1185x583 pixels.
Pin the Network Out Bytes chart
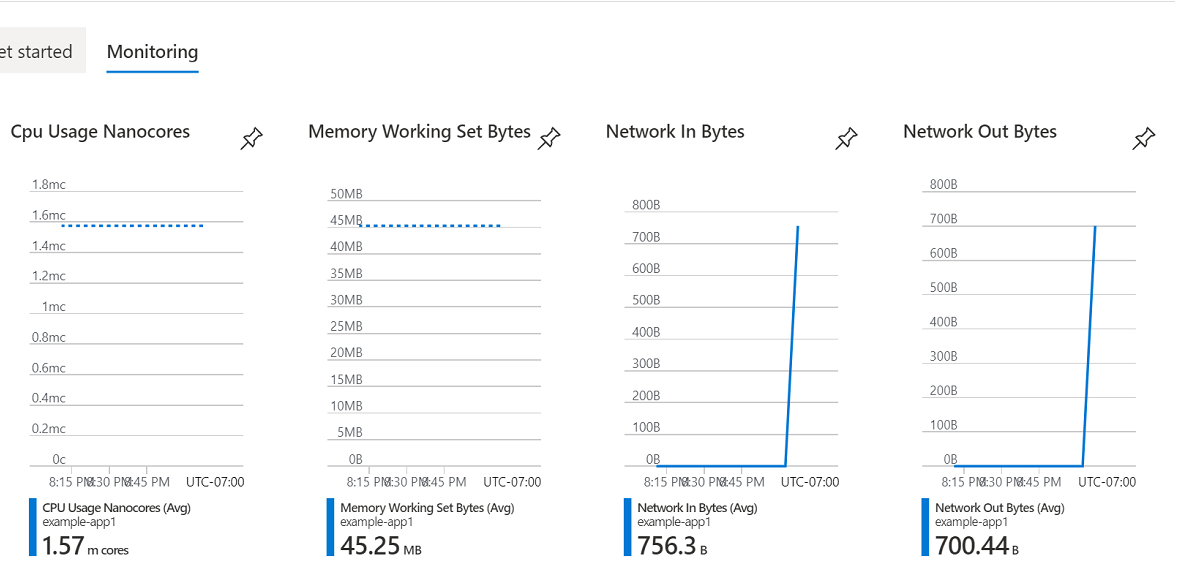pos(1143,137)
